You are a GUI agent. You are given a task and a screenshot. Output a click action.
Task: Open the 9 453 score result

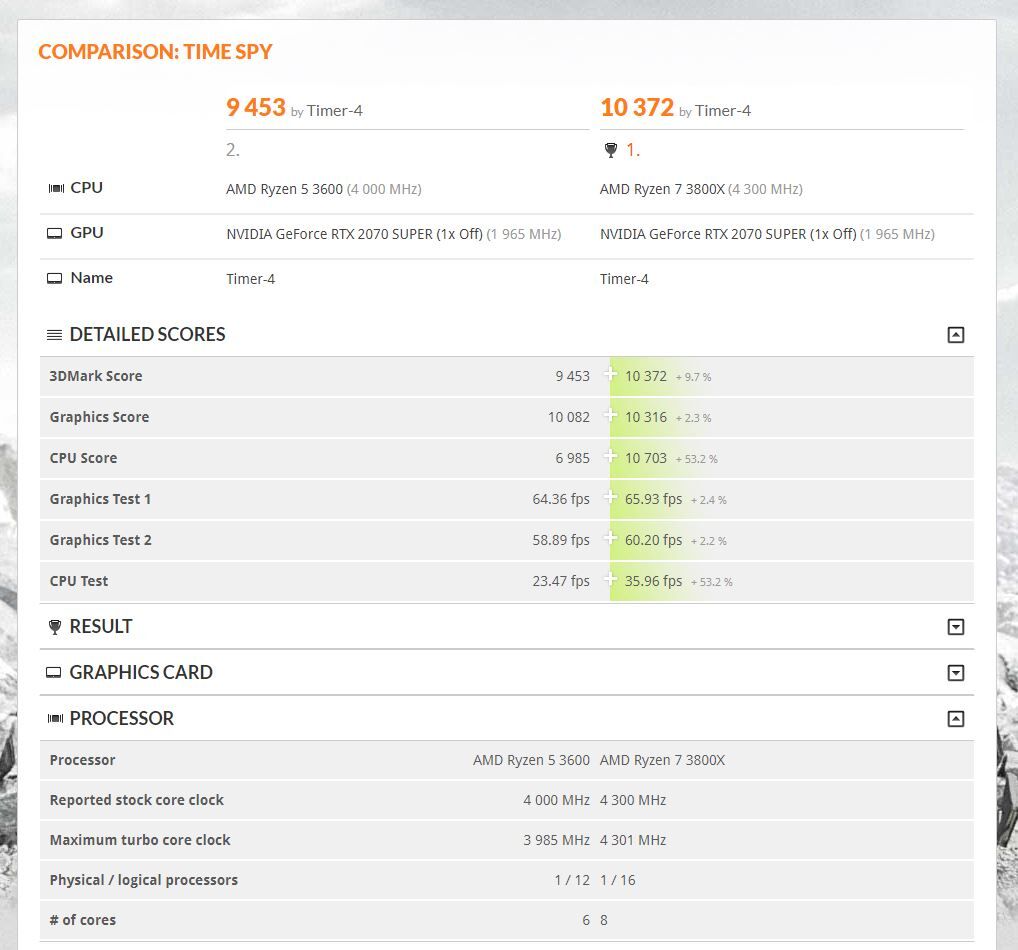click(x=255, y=107)
